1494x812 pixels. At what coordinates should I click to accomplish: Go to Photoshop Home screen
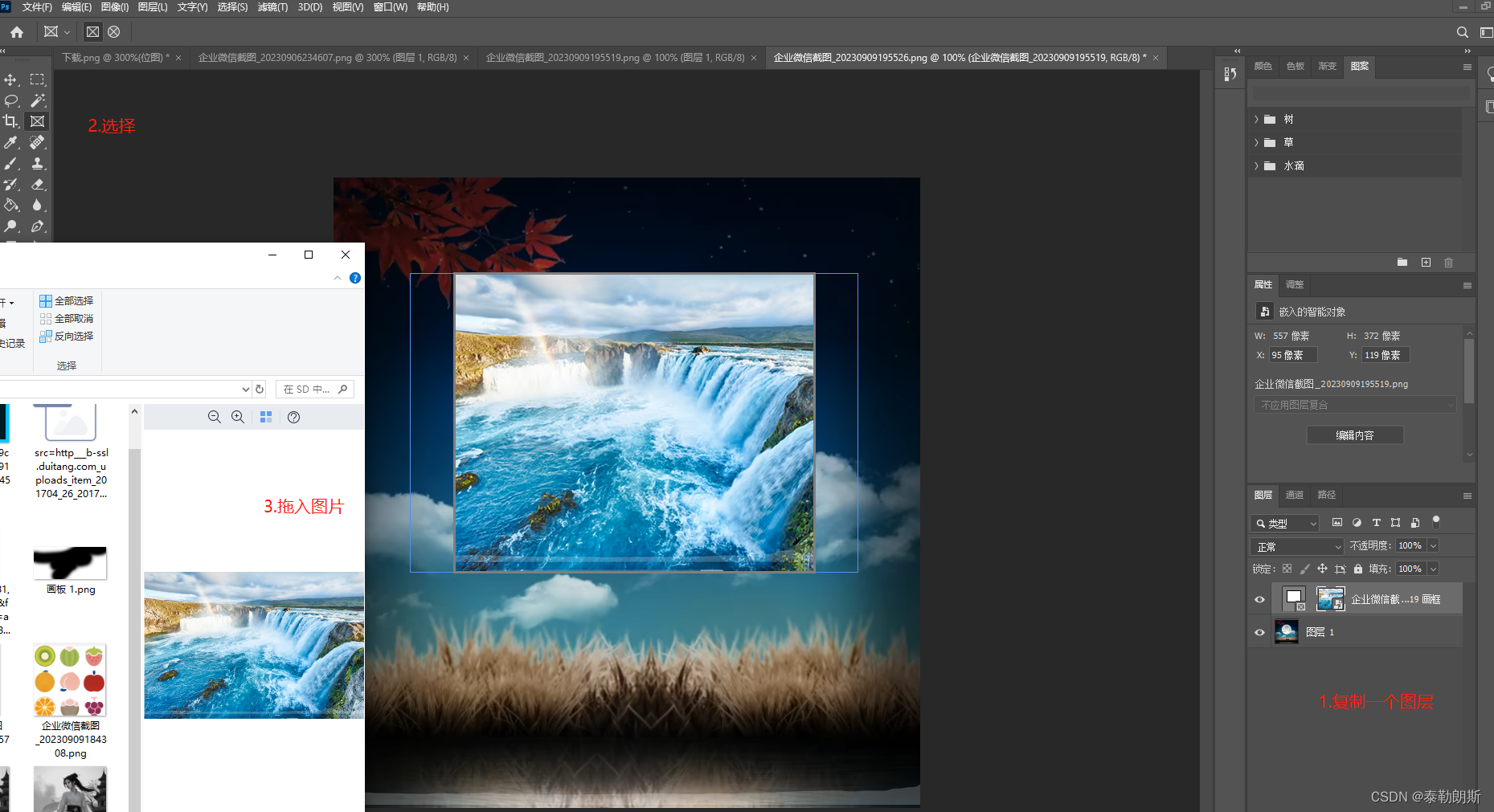coord(17,32)
